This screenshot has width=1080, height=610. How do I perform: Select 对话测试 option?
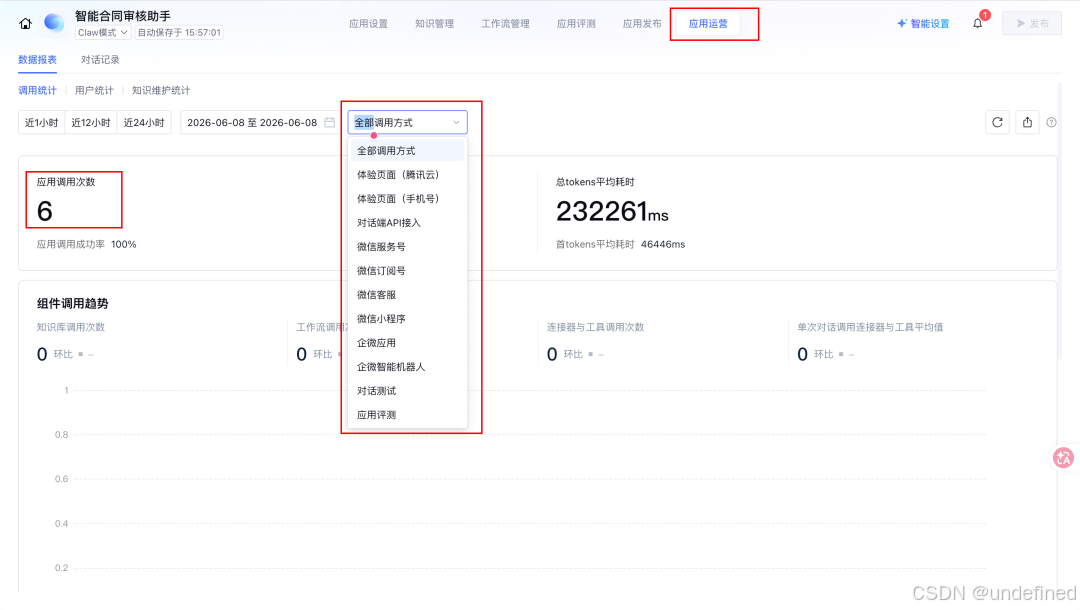click(x=407, y=391)
